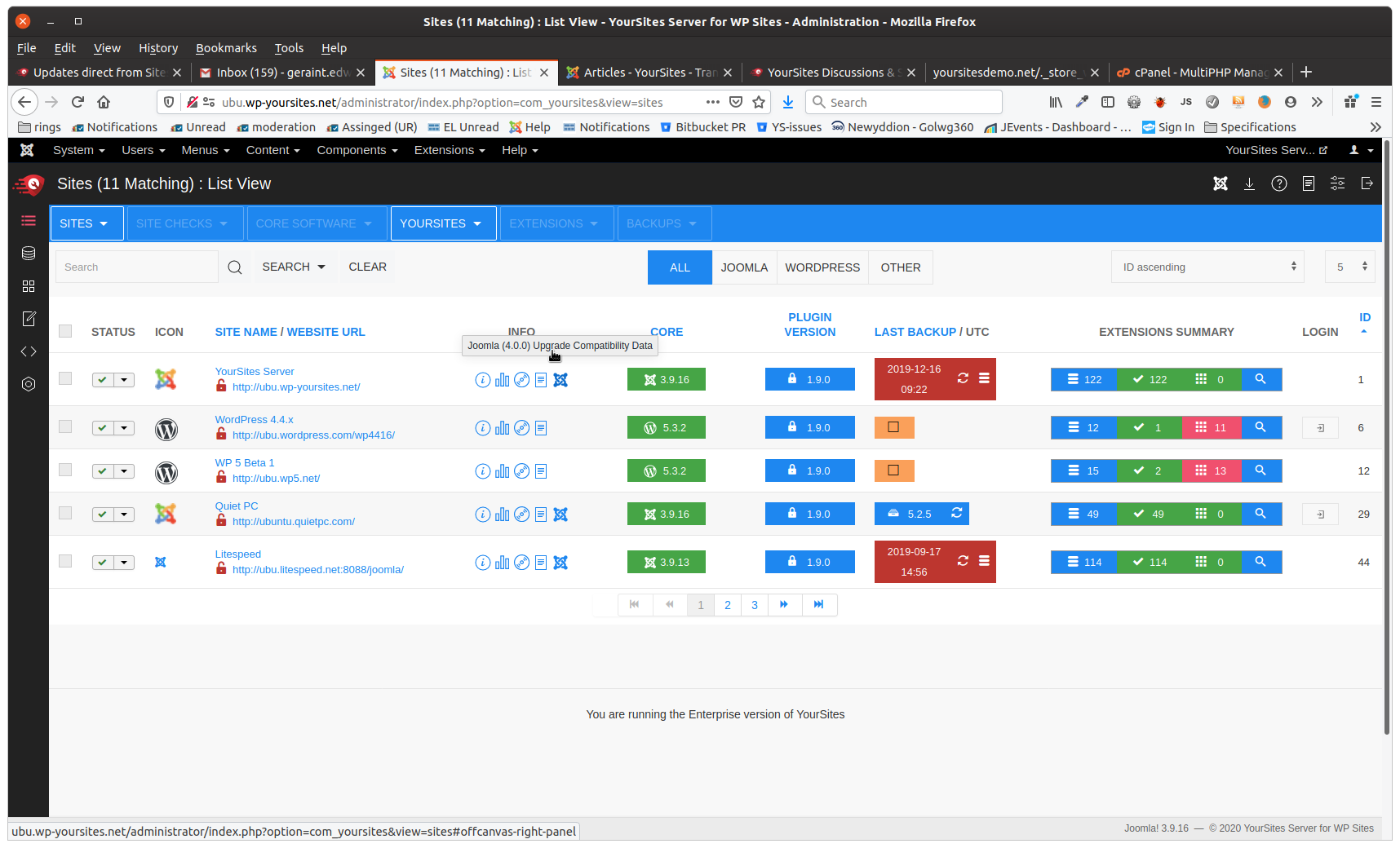
Task: Click the options sliders icon in page toolbar
Action: tap(1338, 184)
